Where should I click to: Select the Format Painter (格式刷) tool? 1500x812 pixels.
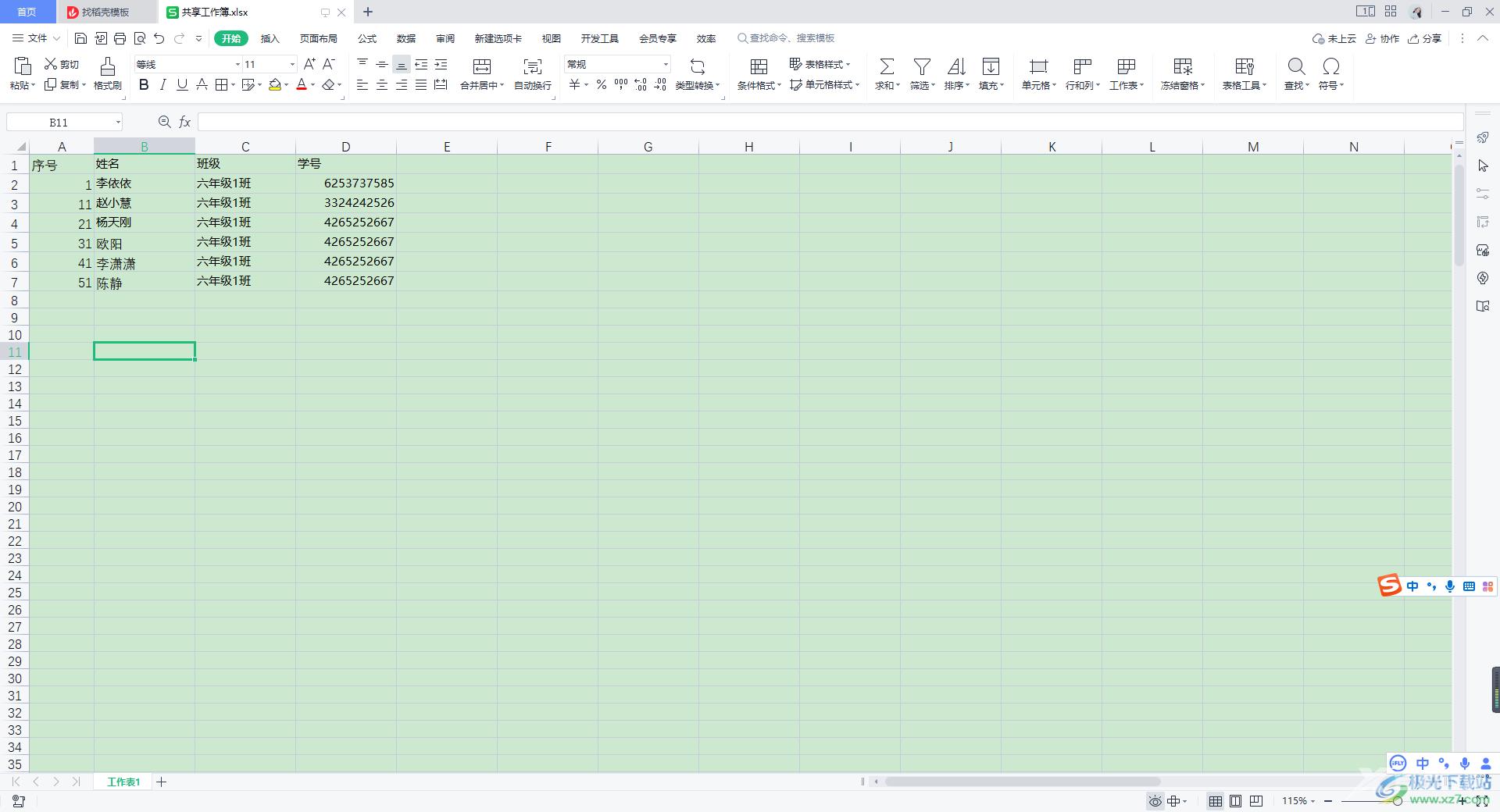tap(108, 74)
